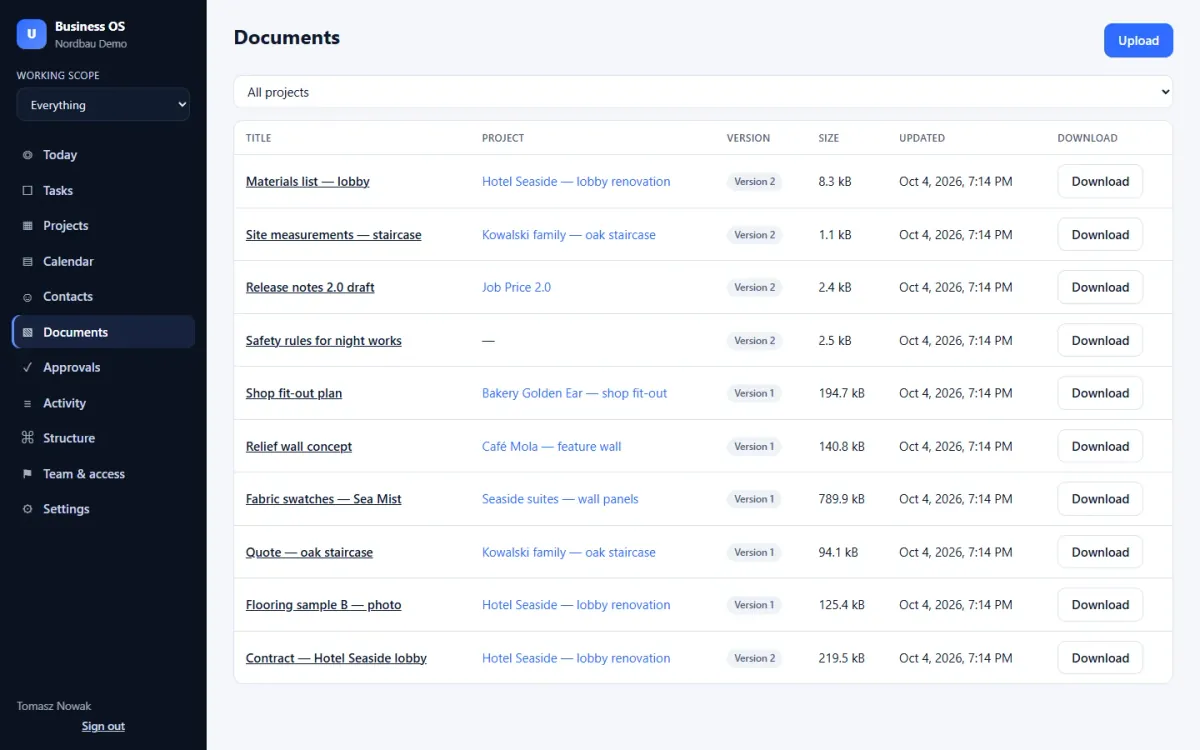Download Site measurements — staircase
1200x750 pixels.
(1100, 235)
